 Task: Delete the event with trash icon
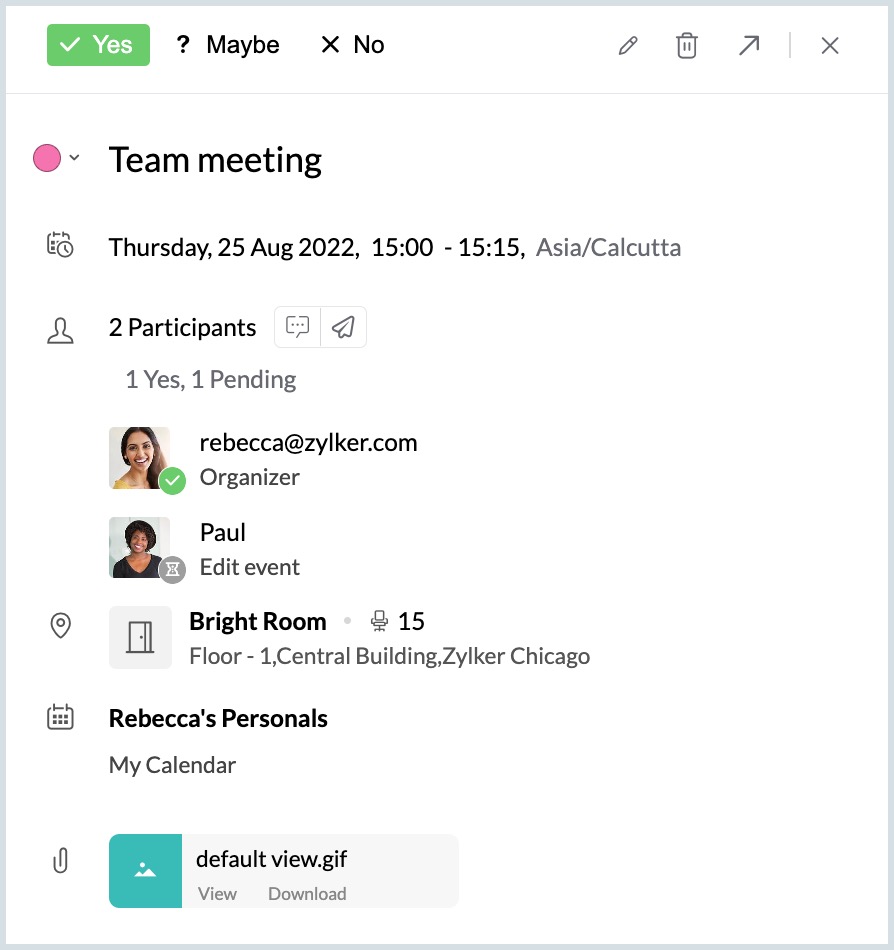point(687,46)
